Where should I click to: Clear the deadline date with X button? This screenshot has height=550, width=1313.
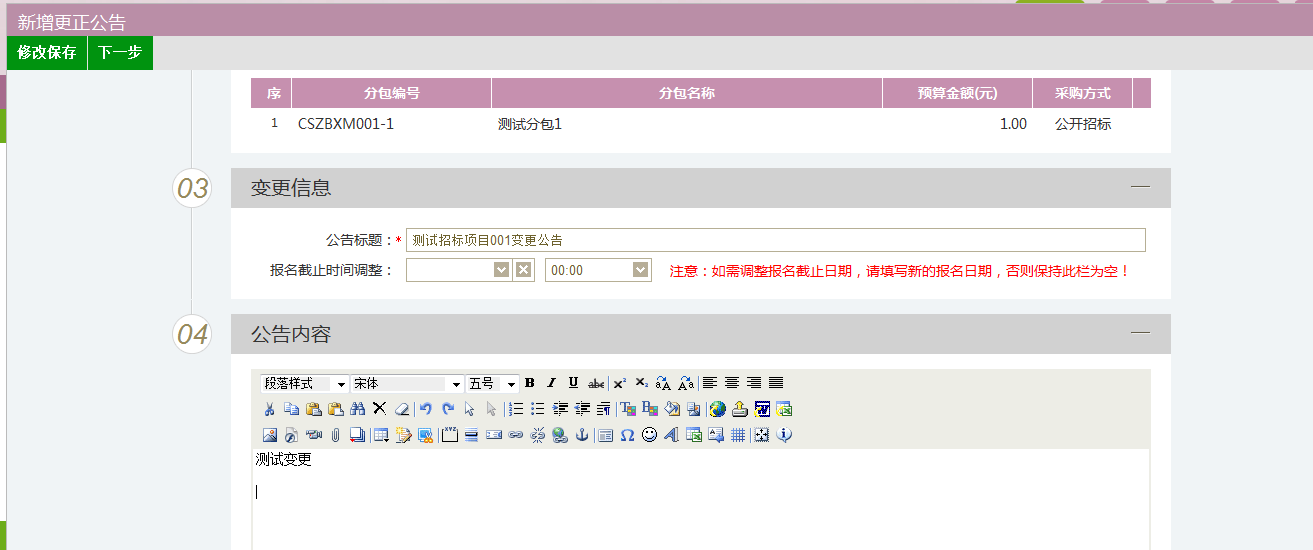pos(524,270)
